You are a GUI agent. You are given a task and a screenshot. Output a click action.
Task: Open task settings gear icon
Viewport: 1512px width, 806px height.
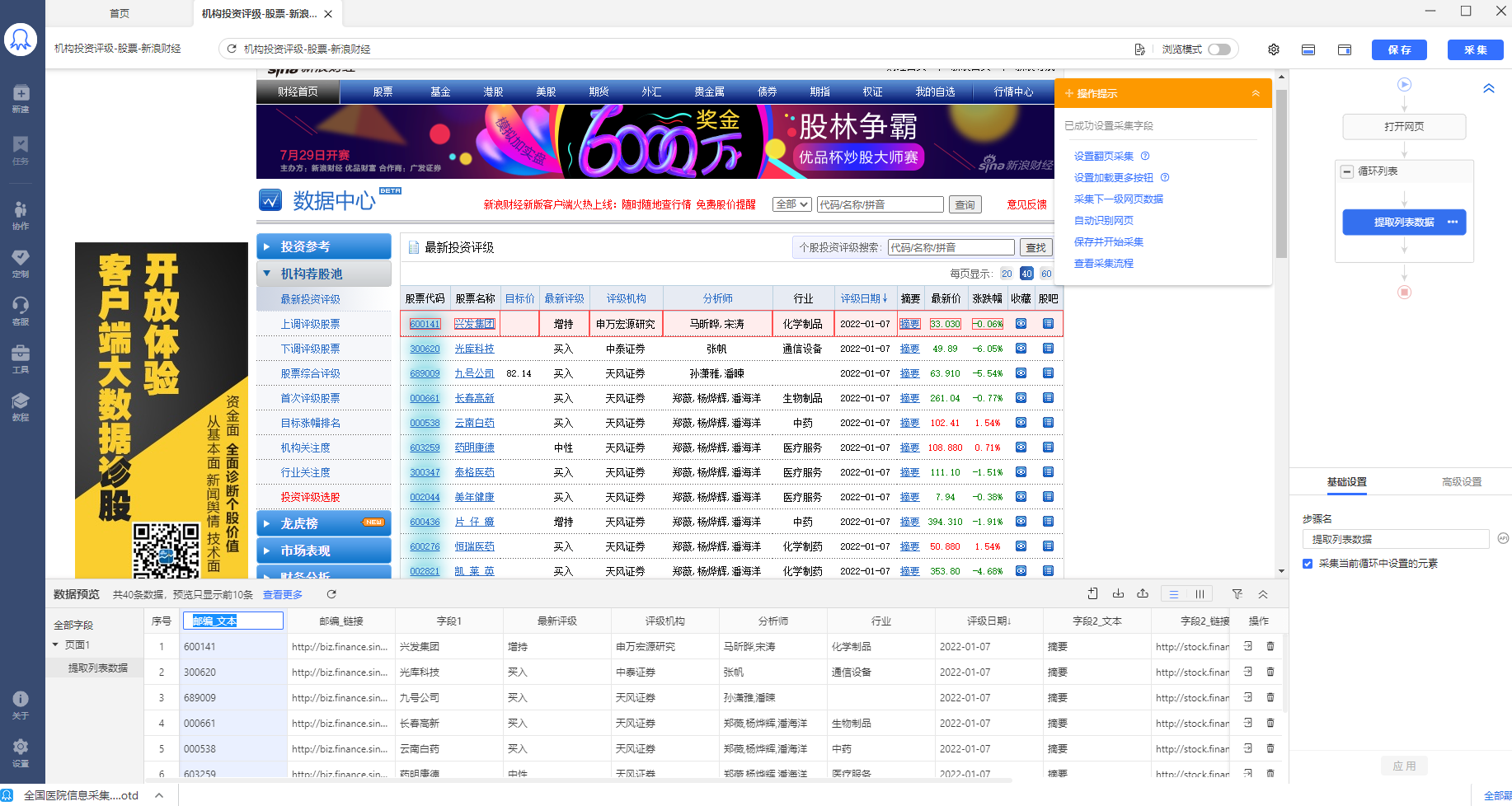pyautogui.click(x=1274, y=49)
